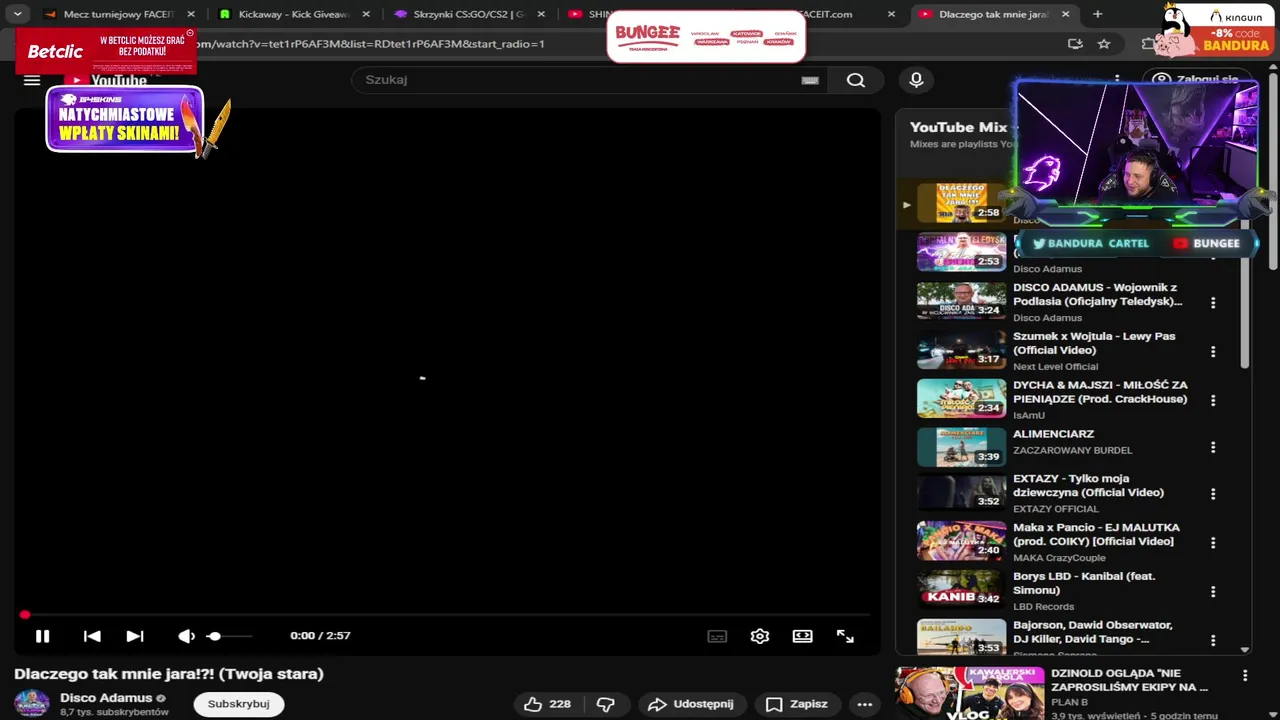Click the red video progress bar
The image size is (1280, 720).
click(446, 615)
